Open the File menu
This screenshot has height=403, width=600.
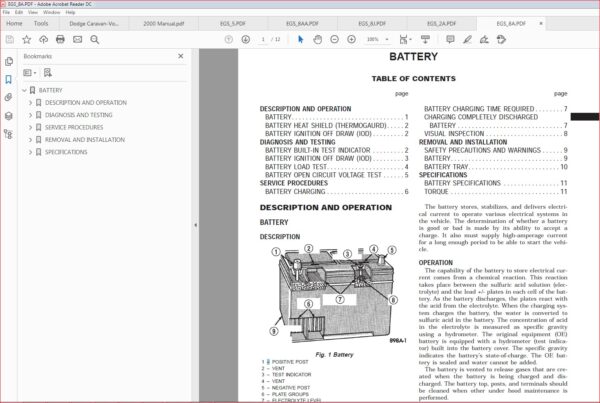(x=6, y=12)
